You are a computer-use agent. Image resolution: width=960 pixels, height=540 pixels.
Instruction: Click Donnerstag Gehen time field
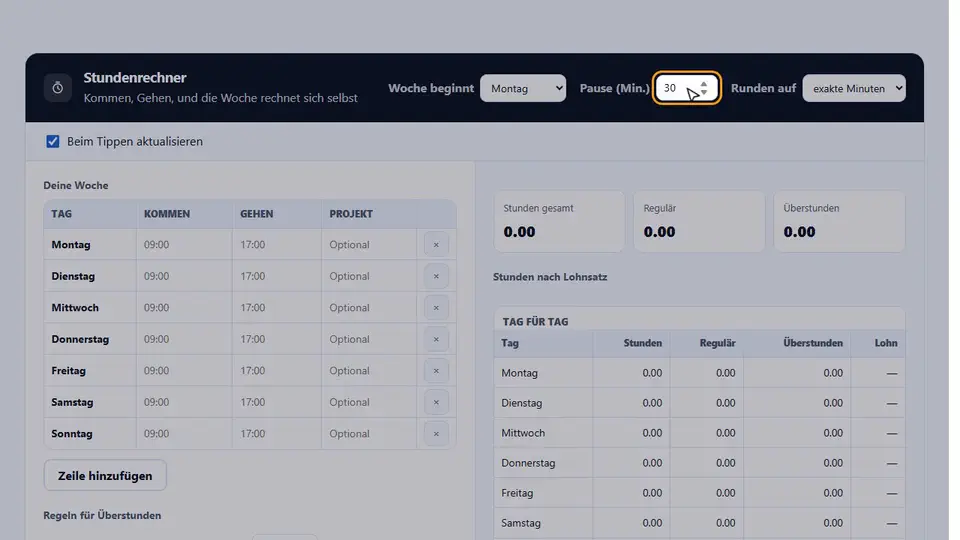(x=277, y=339)
